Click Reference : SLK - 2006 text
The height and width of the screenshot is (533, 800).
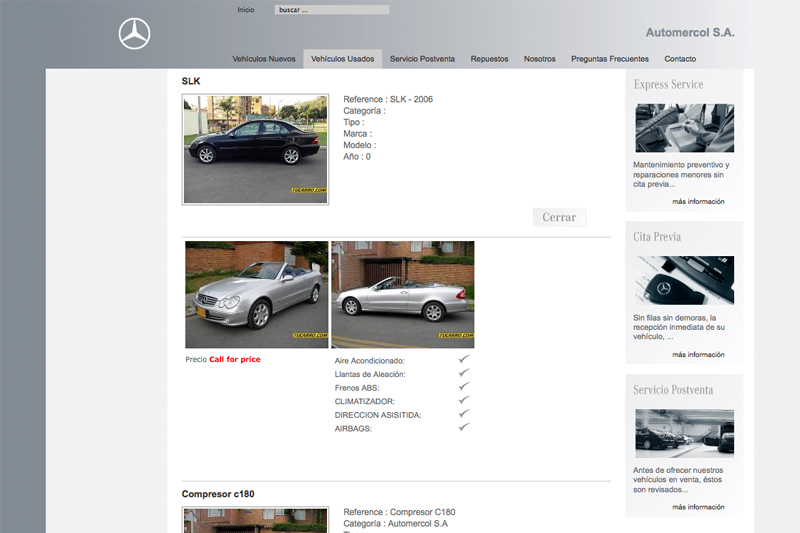coord(388,99)
